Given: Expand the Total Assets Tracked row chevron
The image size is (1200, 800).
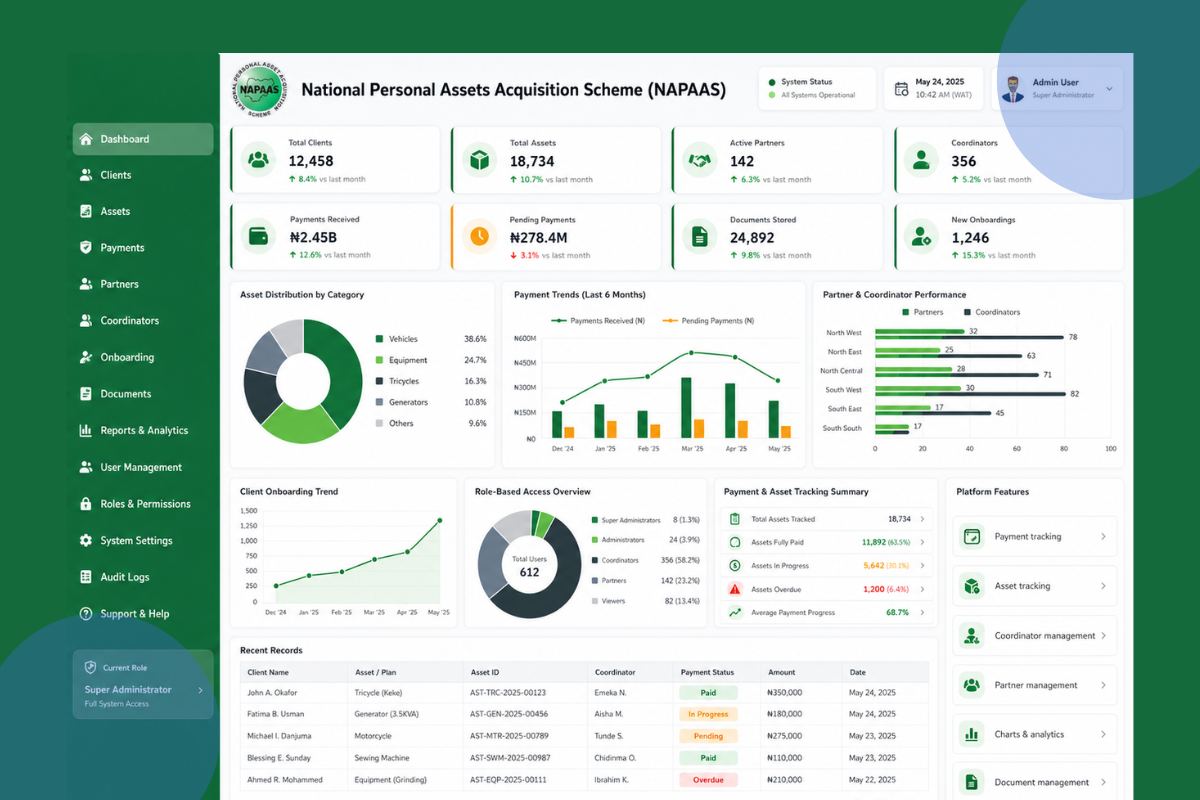Looking at the screenshot, I should click(922, 519).
